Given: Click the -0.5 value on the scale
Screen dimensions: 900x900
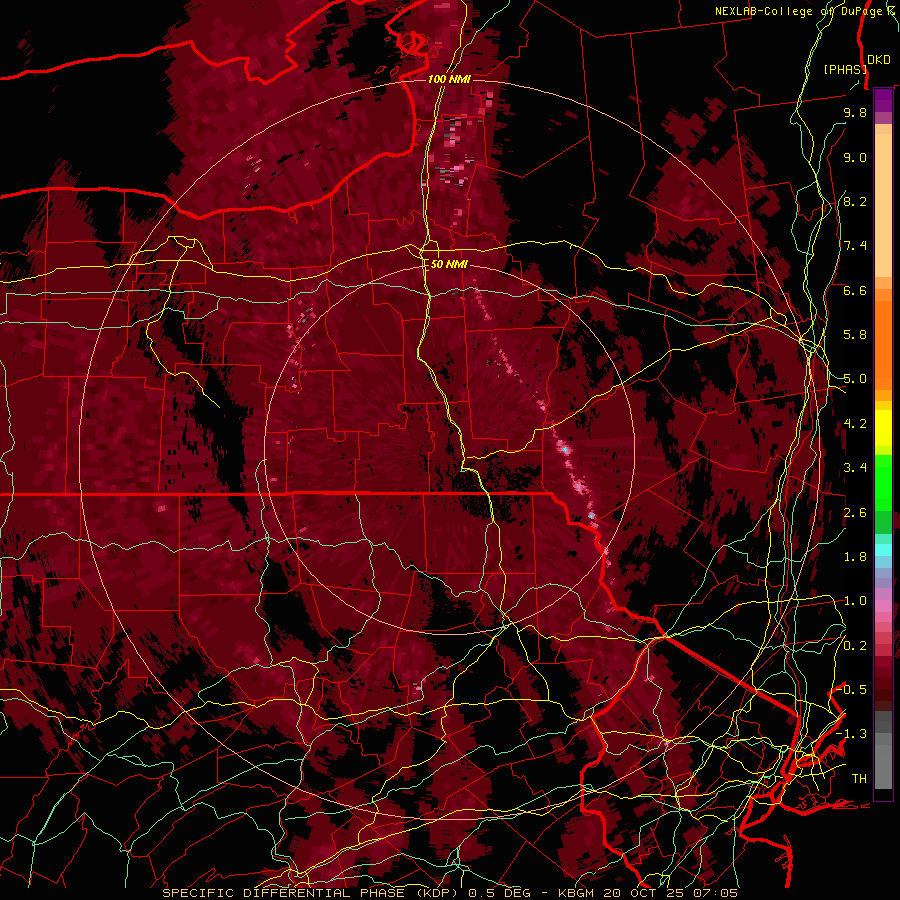Looking at the screenshot, I should (x=852, y=690).
